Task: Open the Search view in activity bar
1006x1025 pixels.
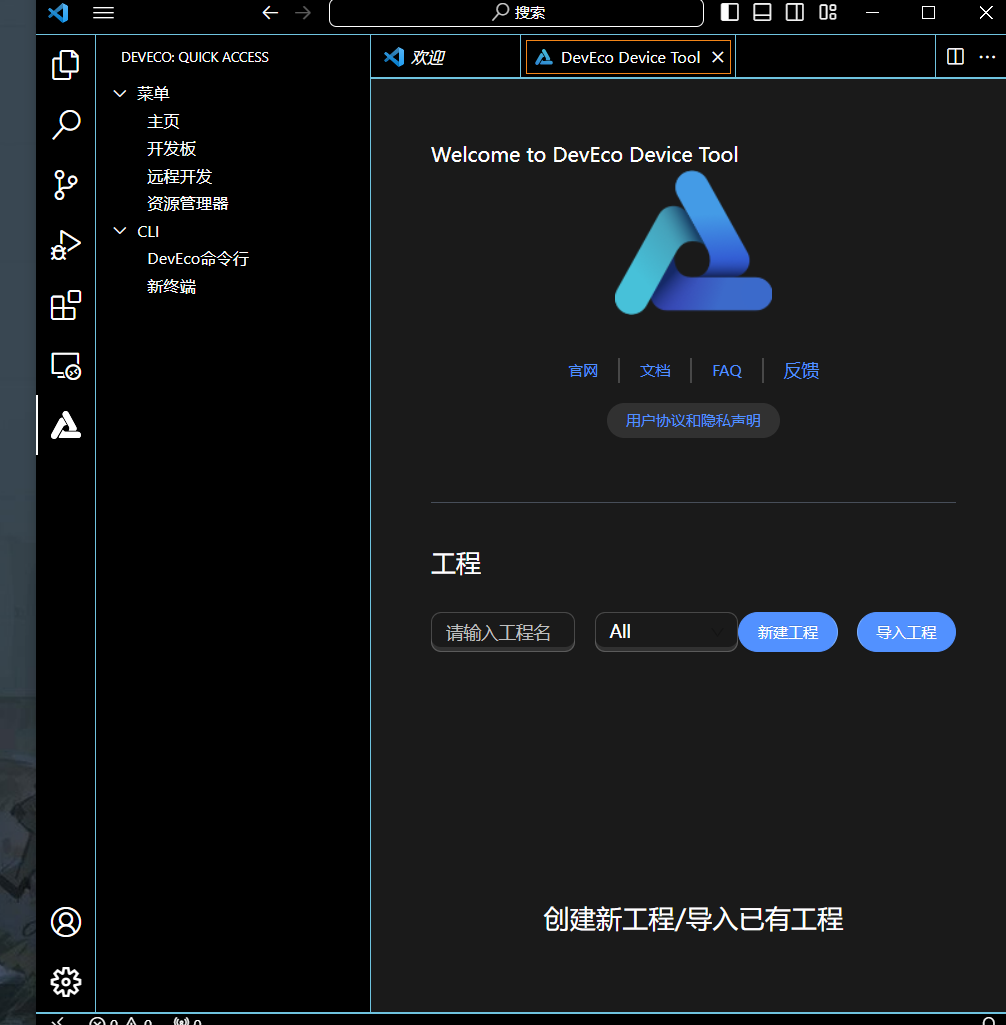Action: 66,125
